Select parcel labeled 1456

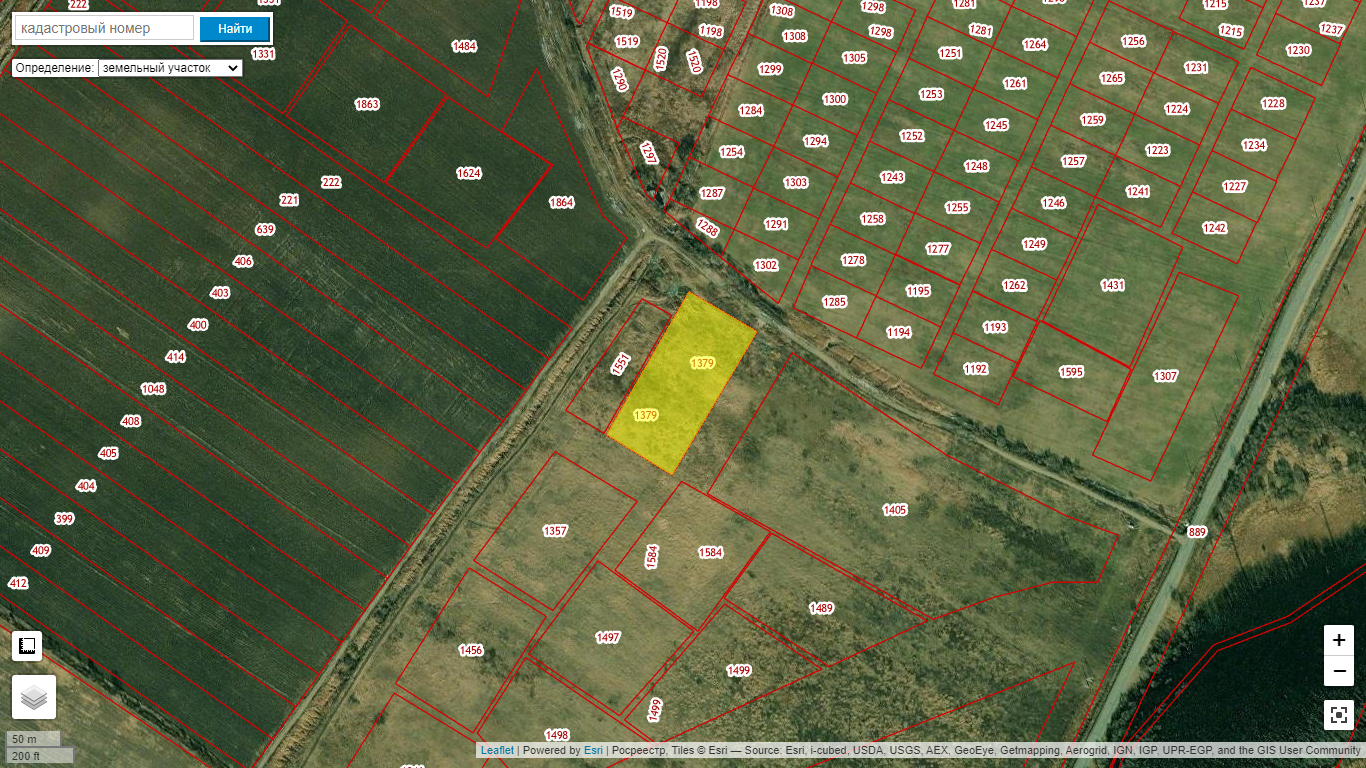click(471, 650)
